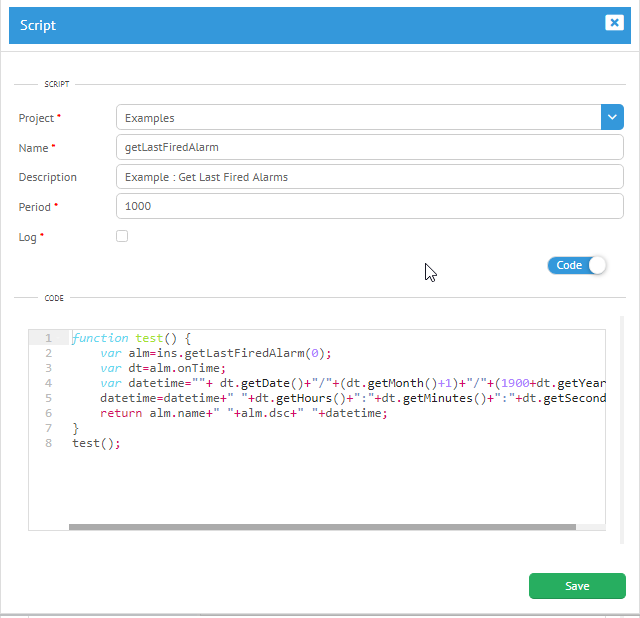Click code line 4 var datetime
Screen dimensions: 640x618
(353, 383)
